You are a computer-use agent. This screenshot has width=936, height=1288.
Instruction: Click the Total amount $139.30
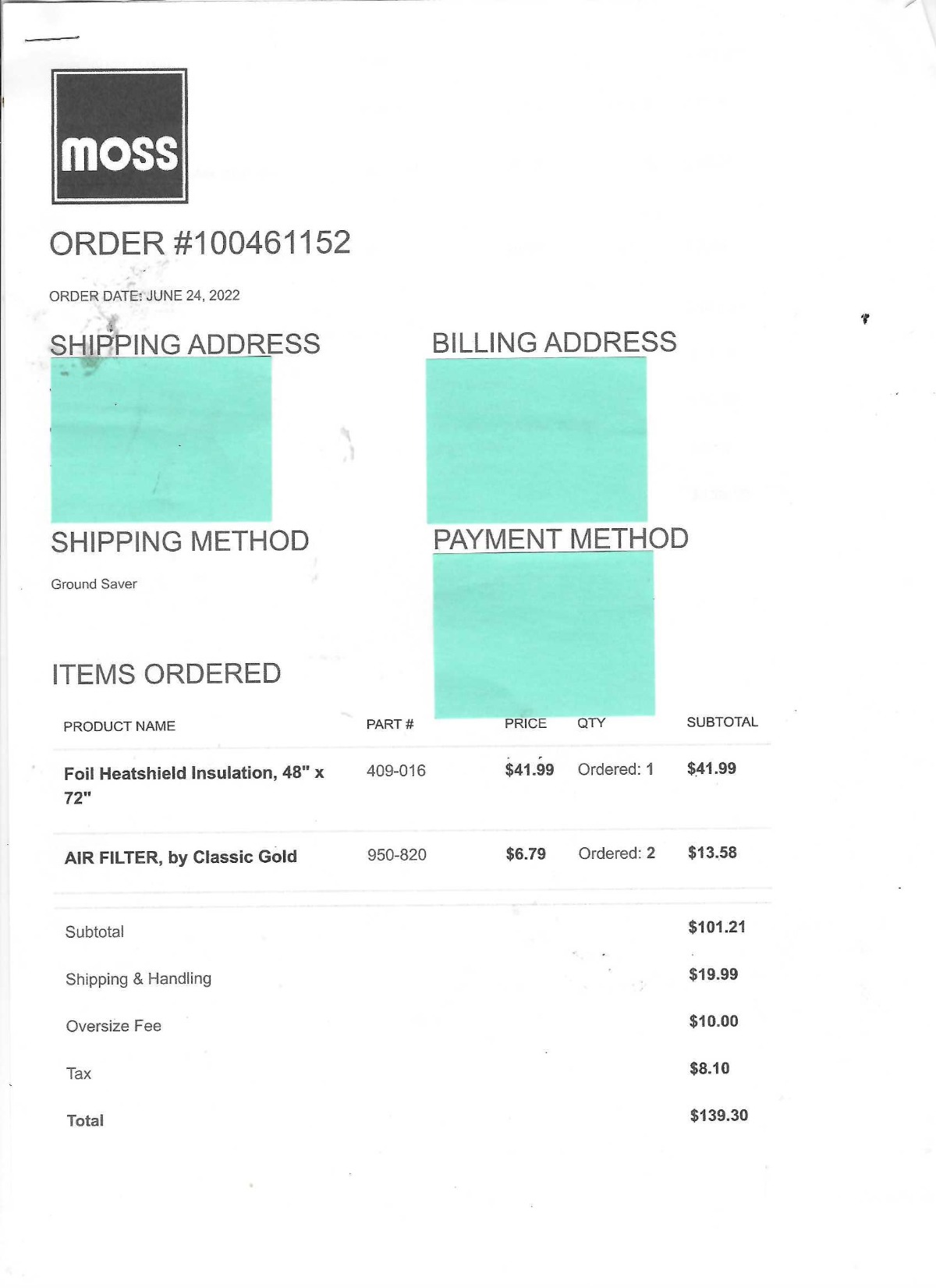(718, 1116)
